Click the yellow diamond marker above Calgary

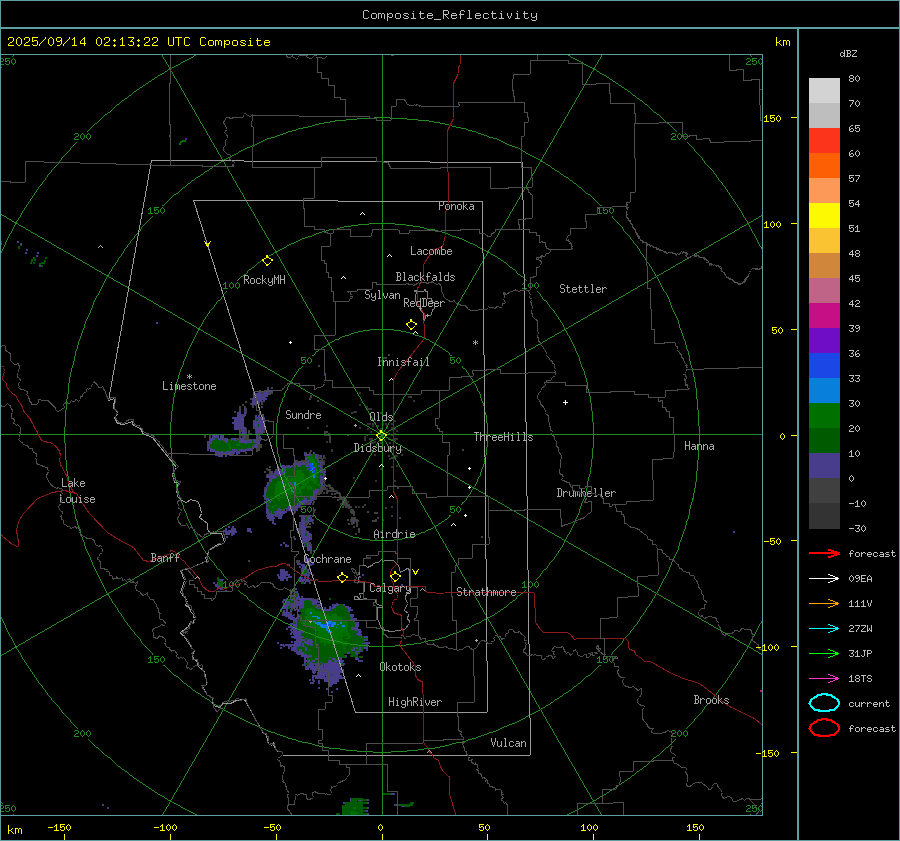(395, 576)
